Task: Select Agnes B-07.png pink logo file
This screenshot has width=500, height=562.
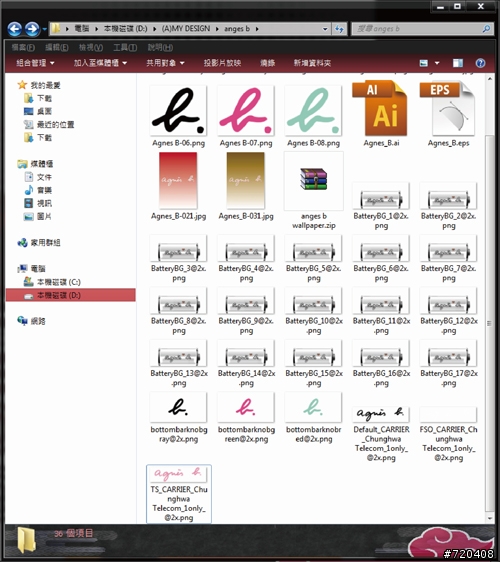Action: [246, 115]
